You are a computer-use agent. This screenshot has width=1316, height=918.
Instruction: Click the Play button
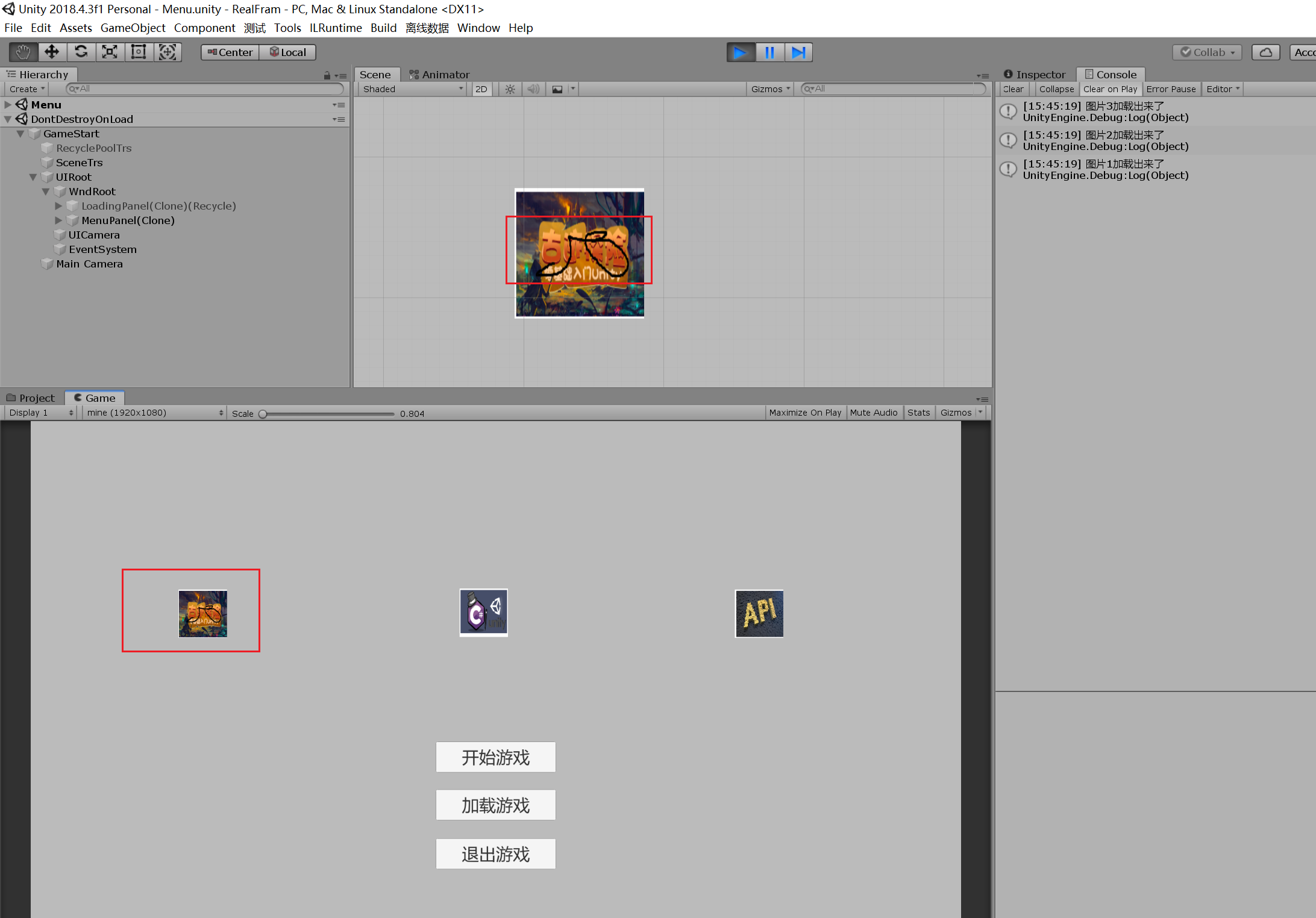(741, 52)
